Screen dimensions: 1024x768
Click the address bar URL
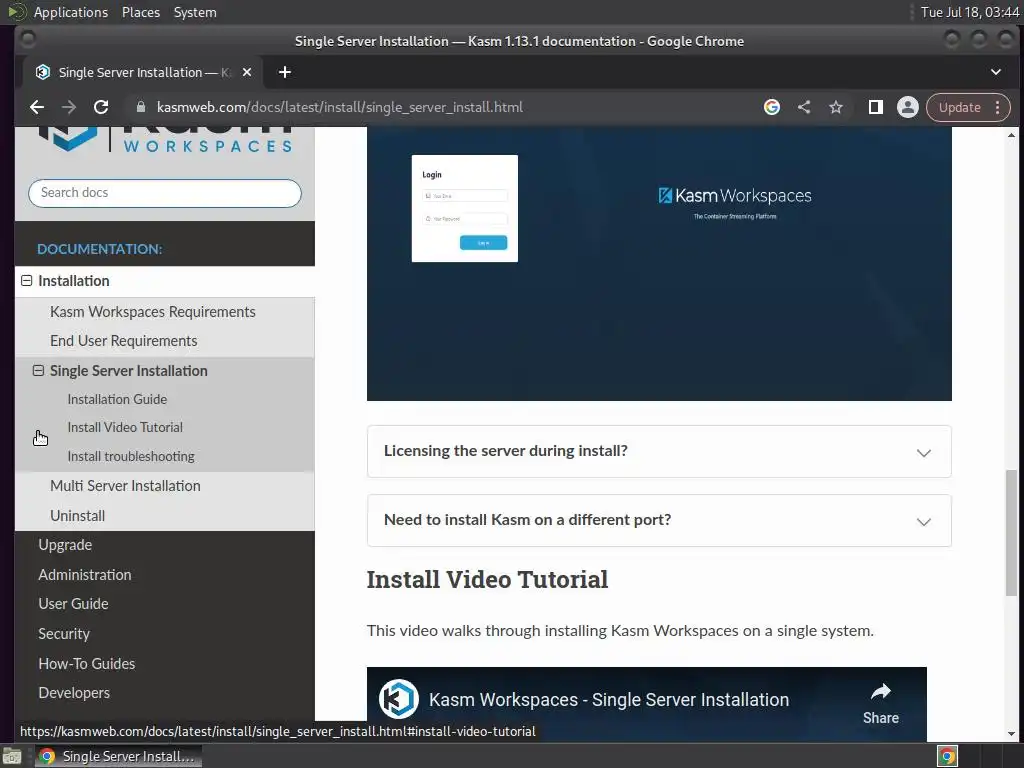coord(340,107)
